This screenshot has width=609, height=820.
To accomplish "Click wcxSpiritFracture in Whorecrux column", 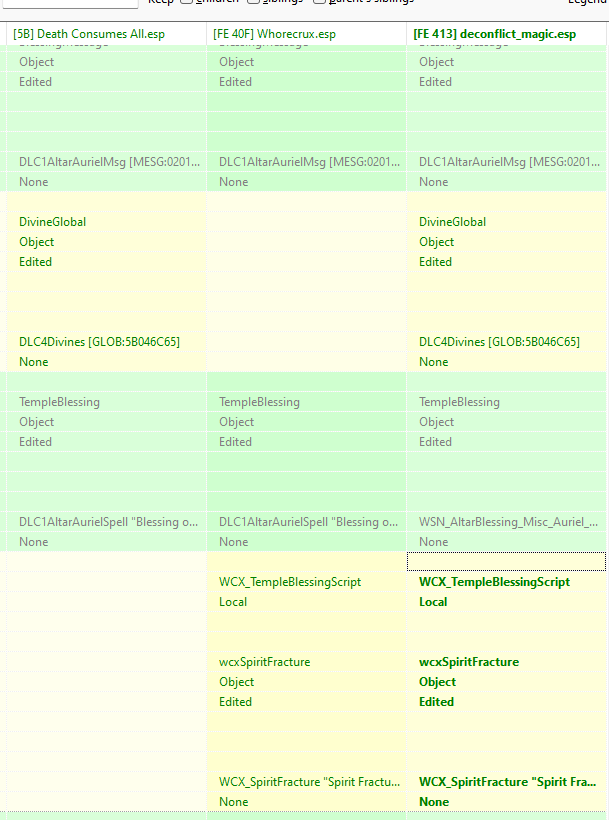I will click(x=265, y=662).
